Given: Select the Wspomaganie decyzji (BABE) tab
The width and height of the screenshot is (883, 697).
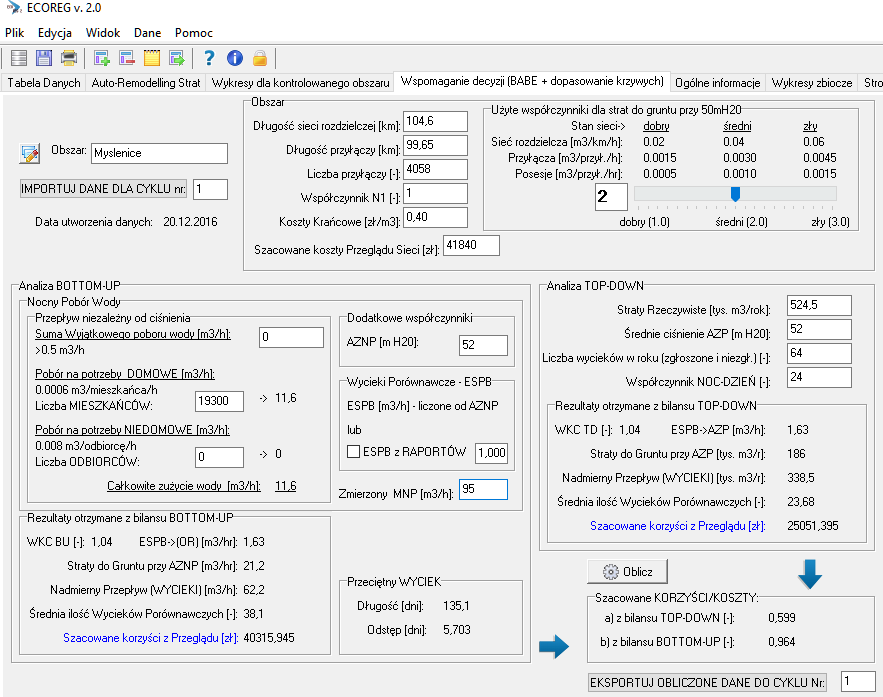Looking at the screenshot, I should click(x=532, y=81).
